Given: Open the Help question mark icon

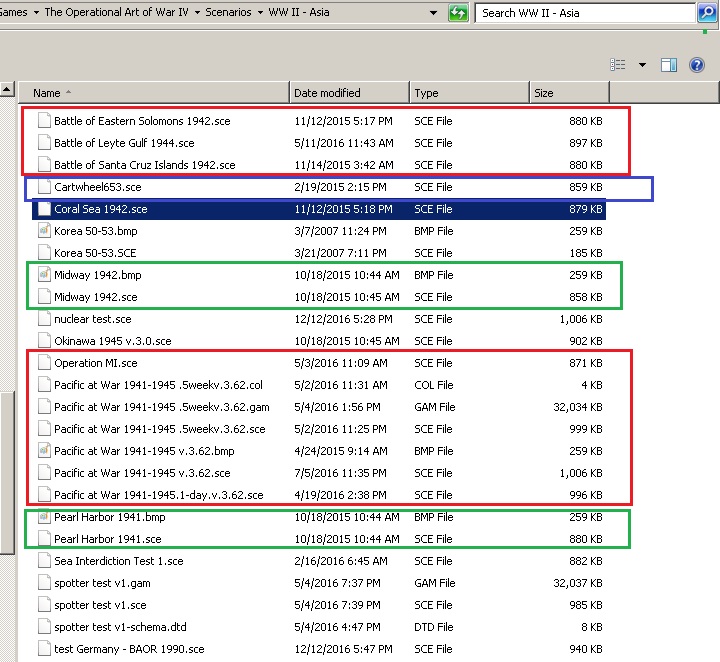Looking at the screenshot, I should point(697,65).
